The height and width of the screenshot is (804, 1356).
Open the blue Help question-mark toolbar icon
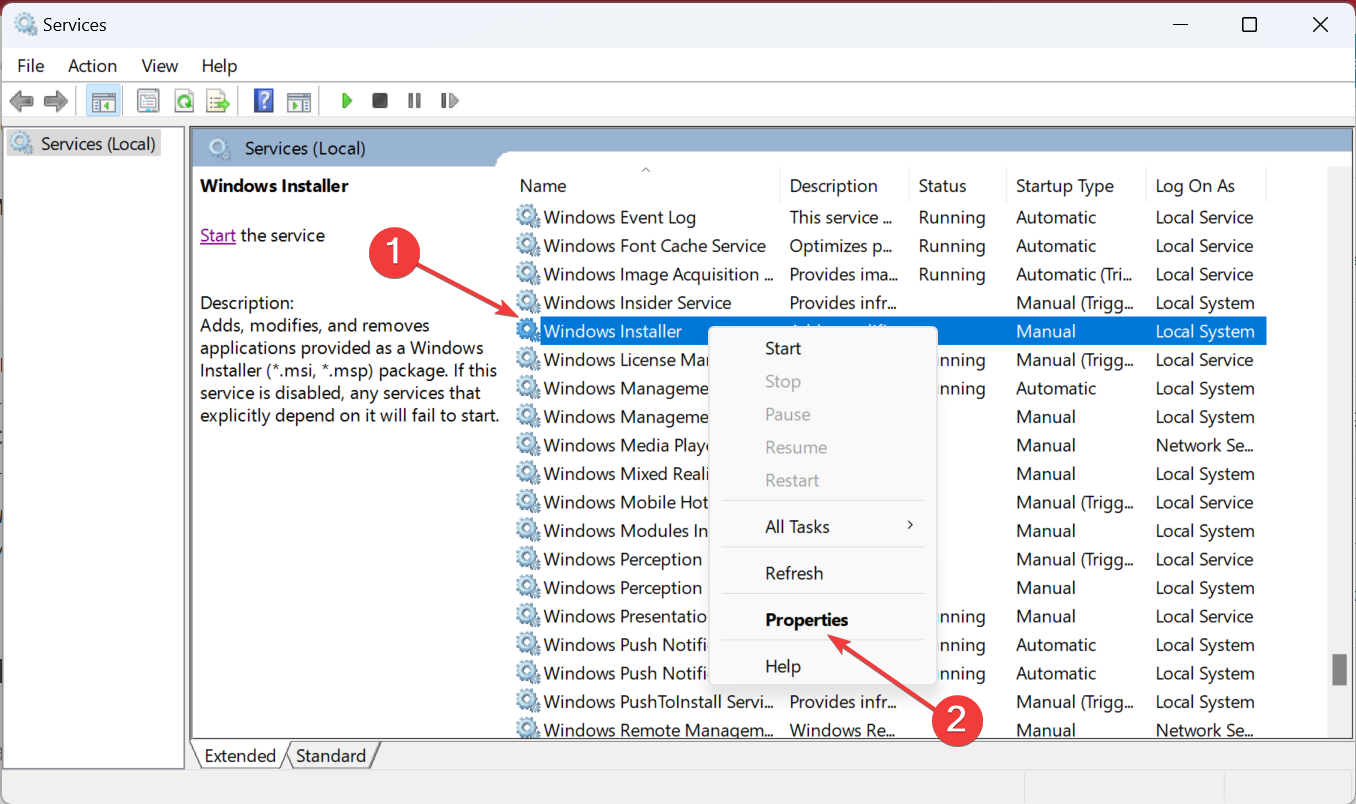pos(264,101)
